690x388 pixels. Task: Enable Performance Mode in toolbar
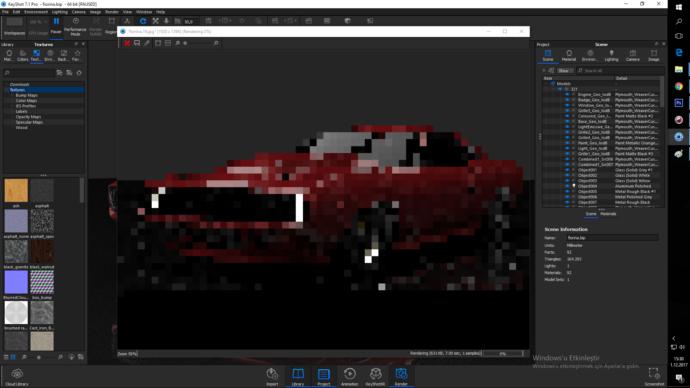tap(75, 26)
